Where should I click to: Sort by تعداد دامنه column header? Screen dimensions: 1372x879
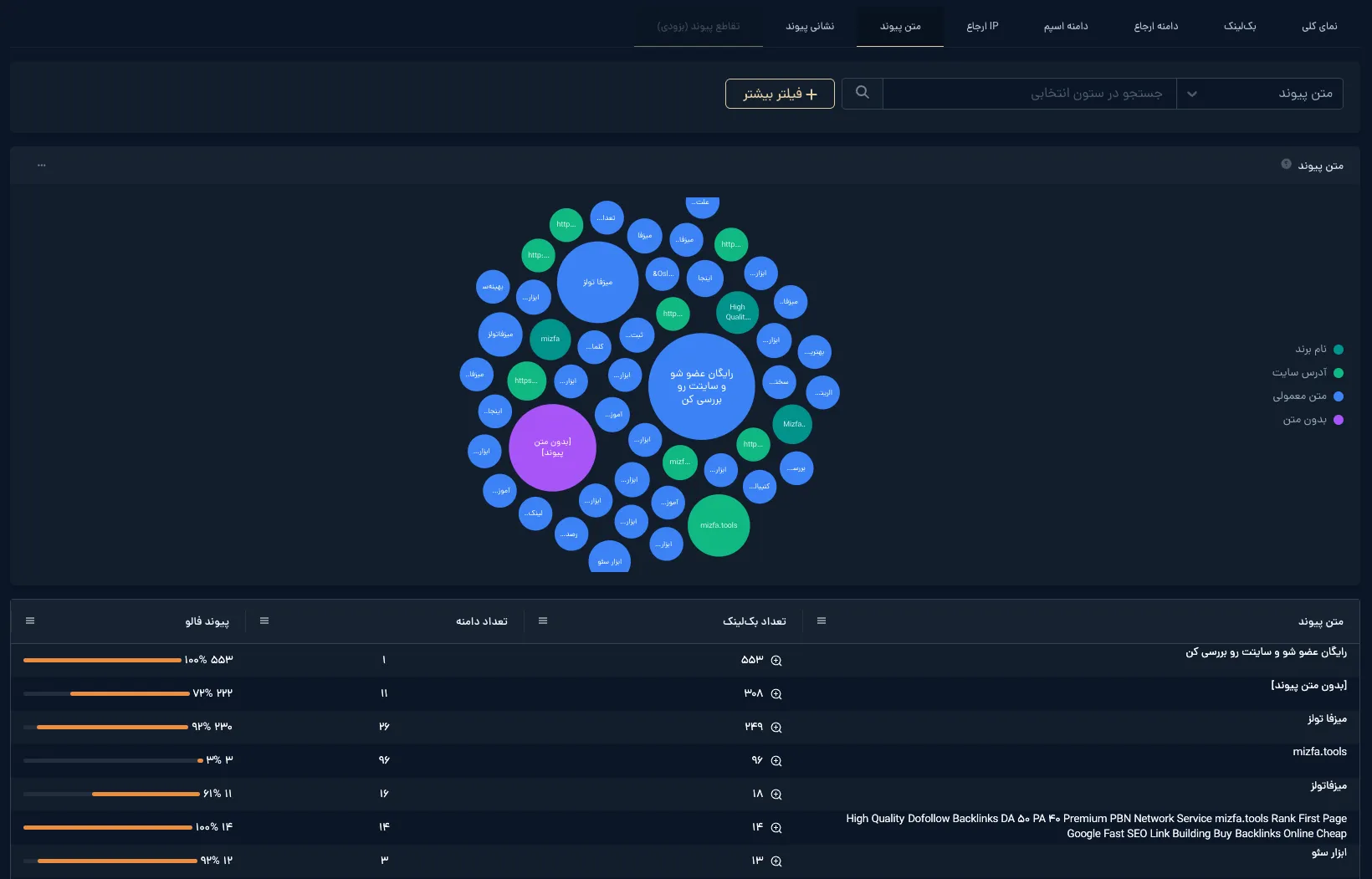[x=482, y=621]
